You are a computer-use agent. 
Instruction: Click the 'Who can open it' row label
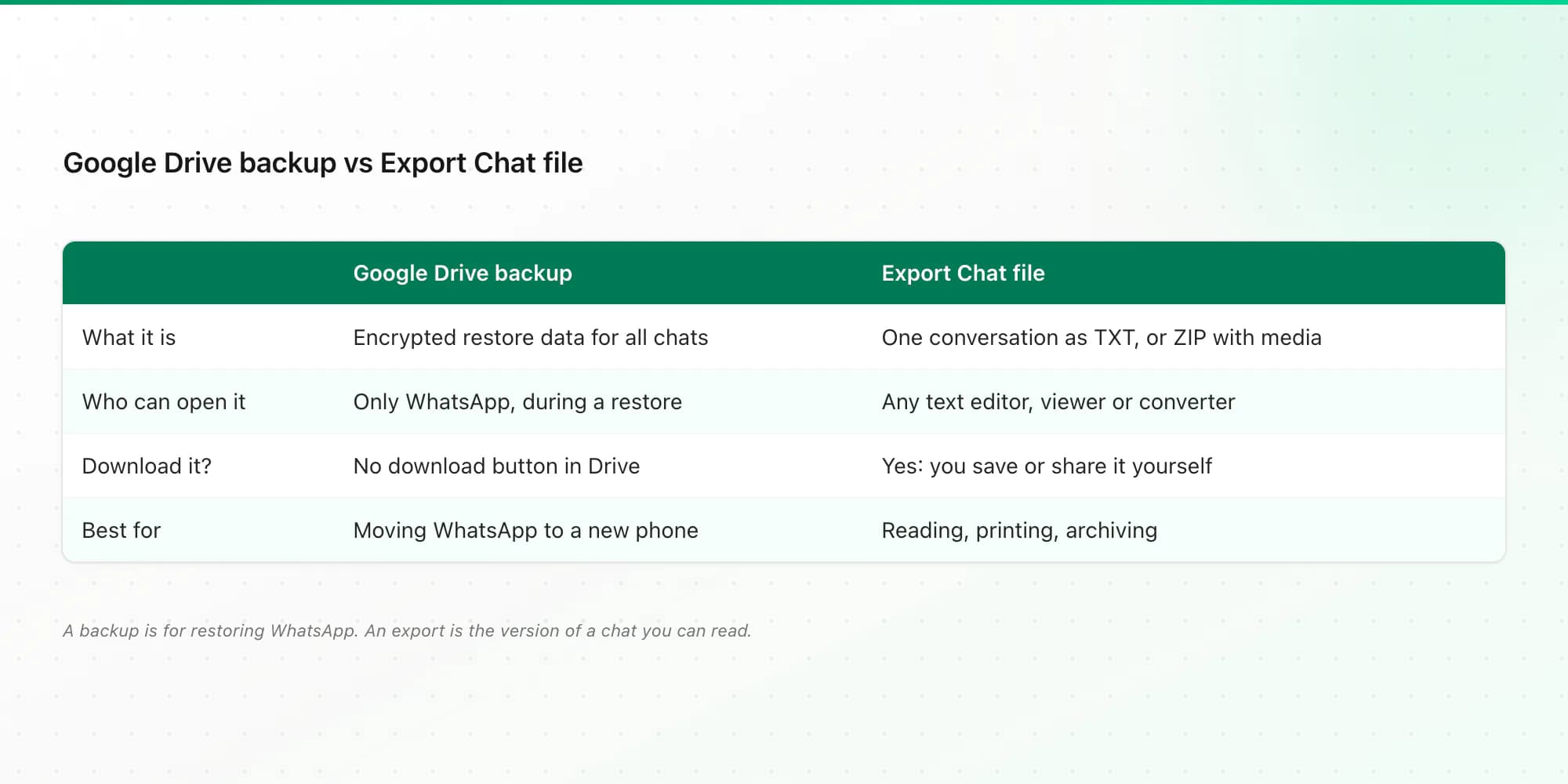pos(163,401)
